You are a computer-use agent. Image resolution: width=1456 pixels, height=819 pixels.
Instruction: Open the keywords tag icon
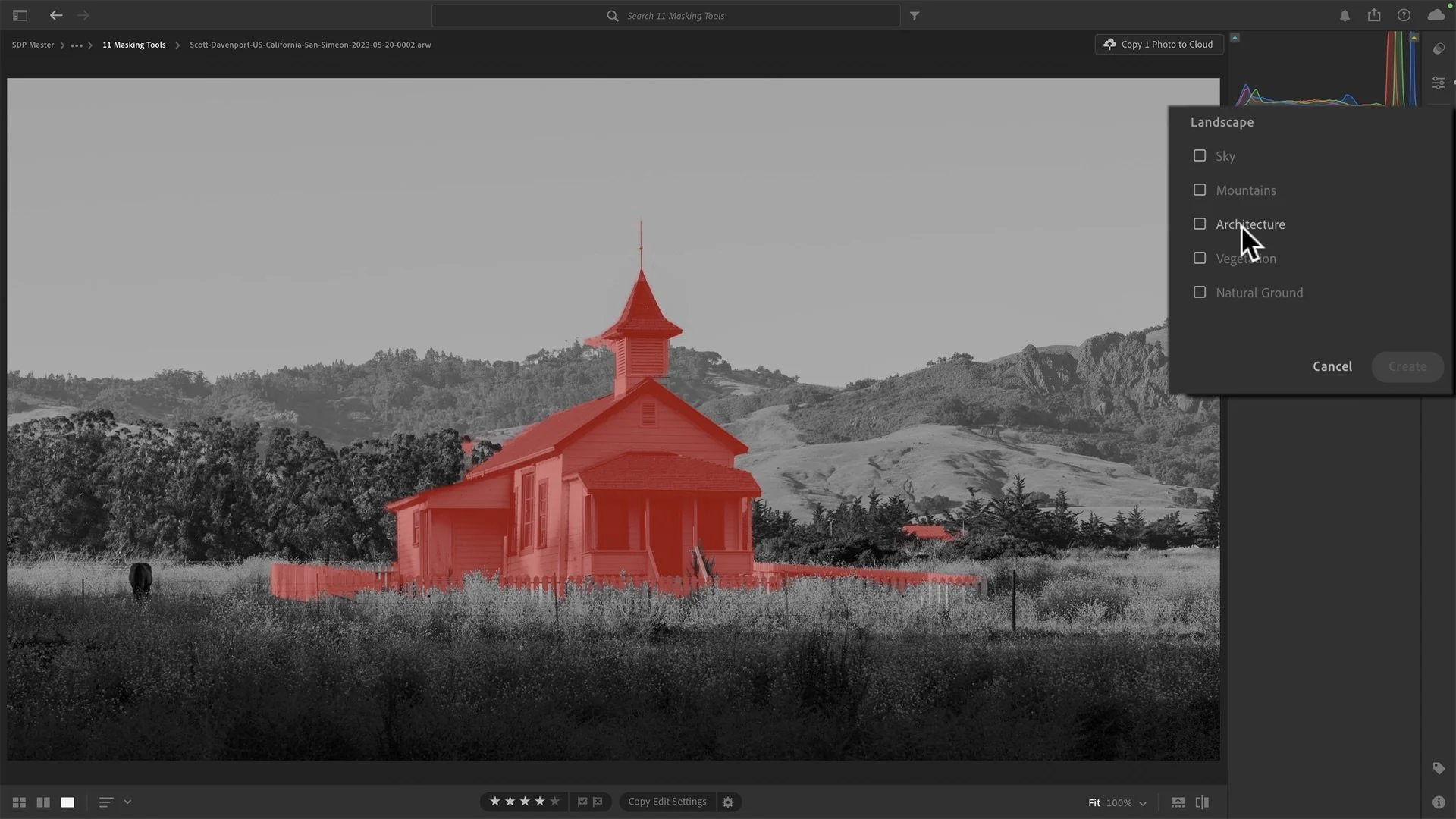[1439, 768]
